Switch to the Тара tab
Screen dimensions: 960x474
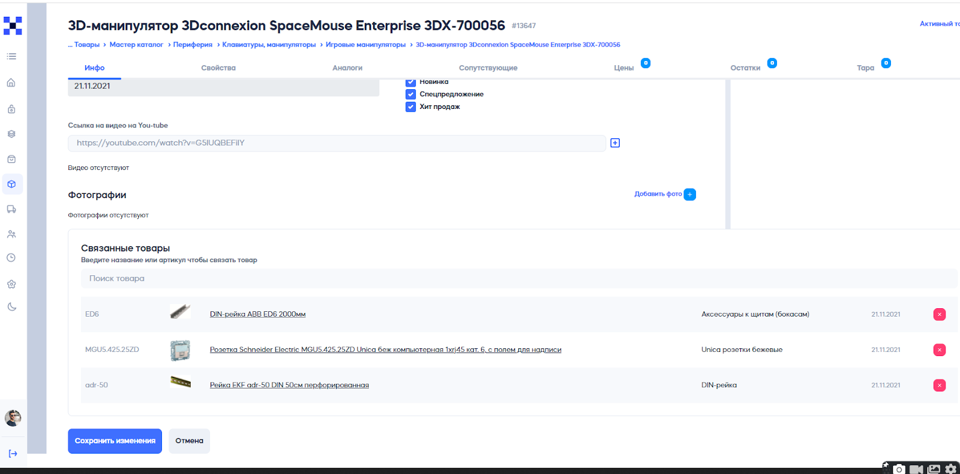(865, 68)
